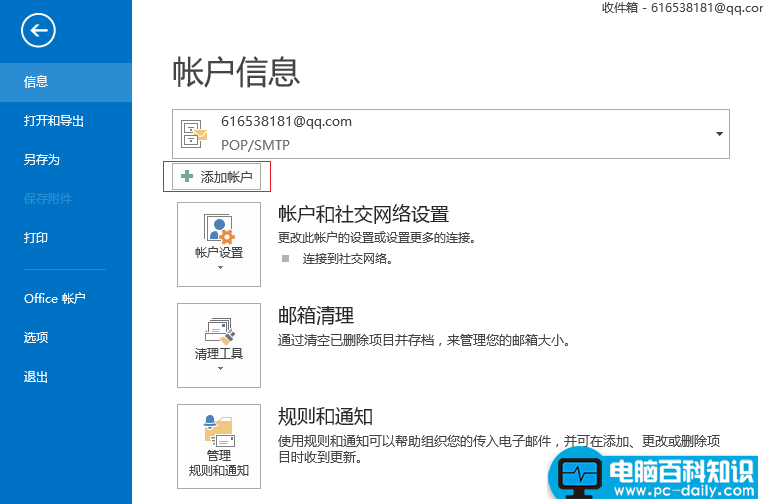Click the back arrow circle icon
Viewport: 763px width, 504px height.
38,31
